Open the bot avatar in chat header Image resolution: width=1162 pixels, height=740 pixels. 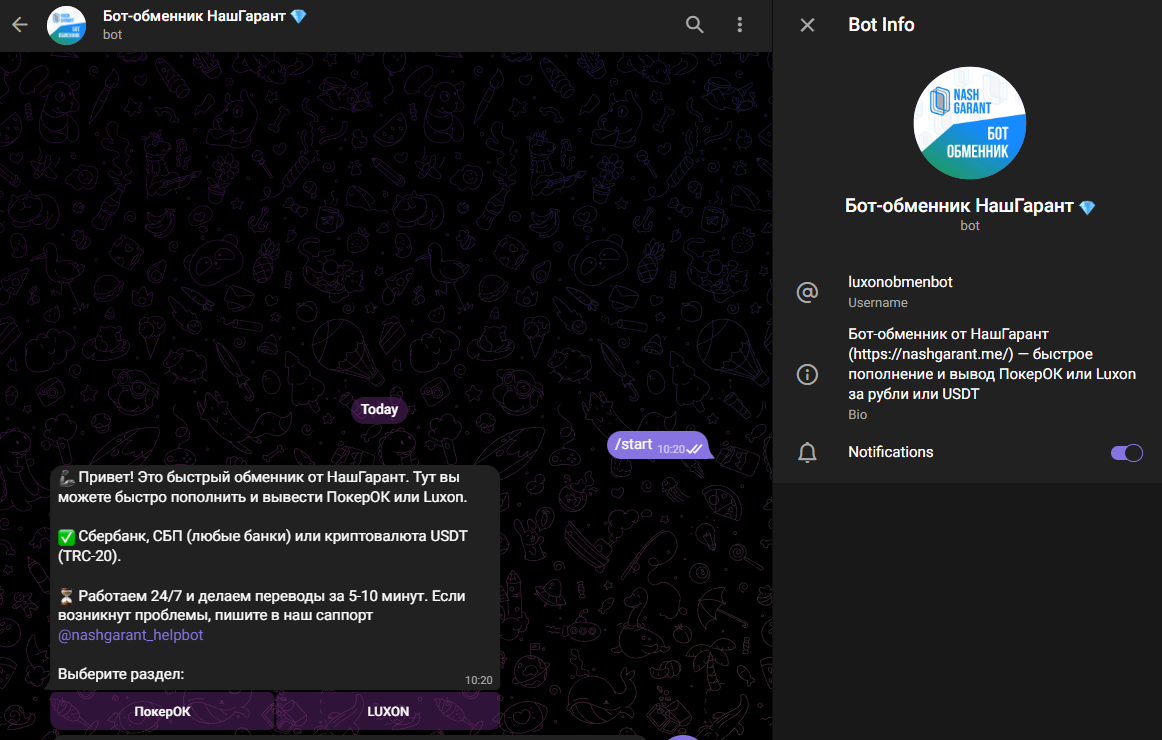tap(67, 25)
